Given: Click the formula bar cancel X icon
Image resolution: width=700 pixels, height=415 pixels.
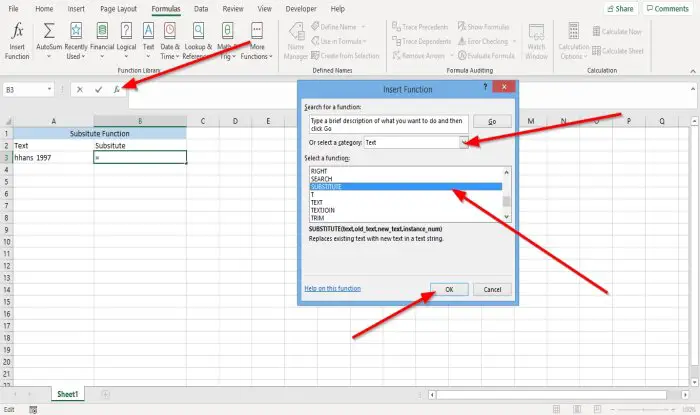Looking at the screenshot, I should coord(79,90).
